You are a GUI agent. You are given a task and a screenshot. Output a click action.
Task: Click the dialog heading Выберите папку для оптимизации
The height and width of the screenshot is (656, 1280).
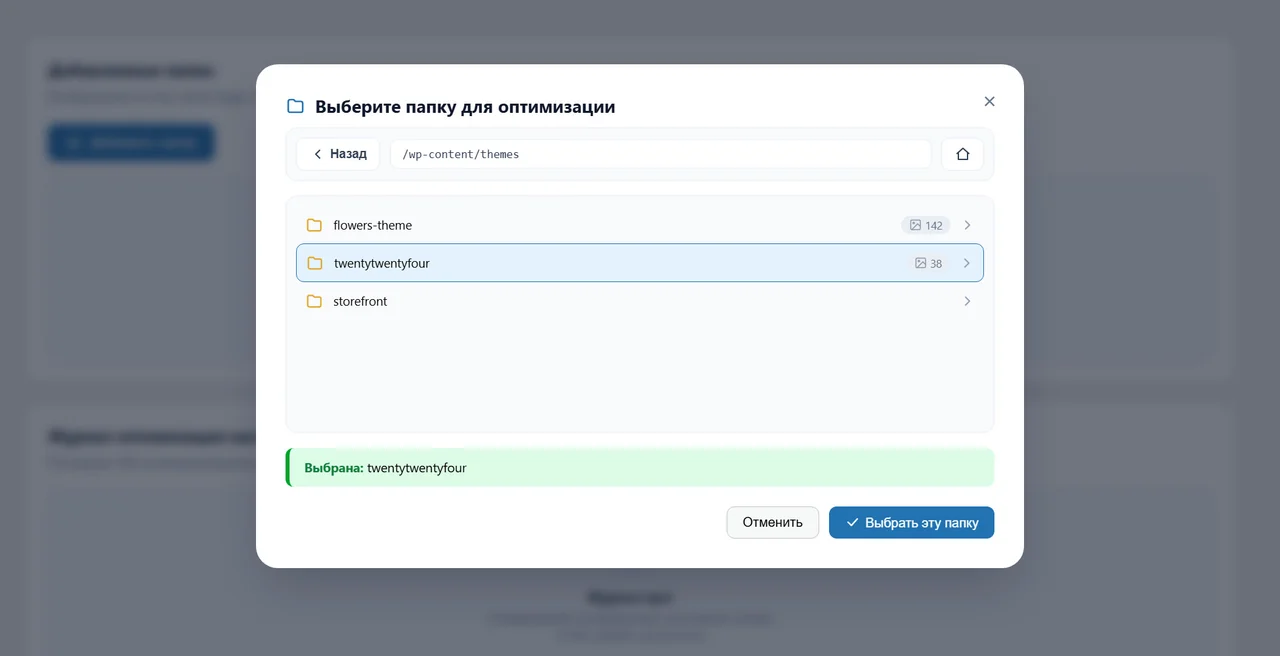click(x=465, y=107)
